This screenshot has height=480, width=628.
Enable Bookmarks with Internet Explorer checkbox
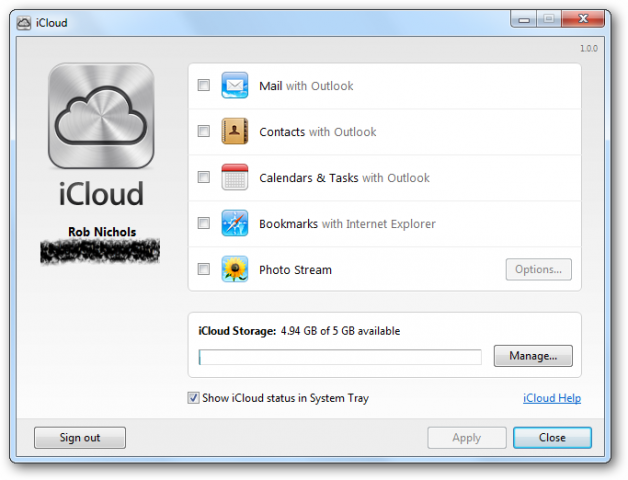pos(204,223)
